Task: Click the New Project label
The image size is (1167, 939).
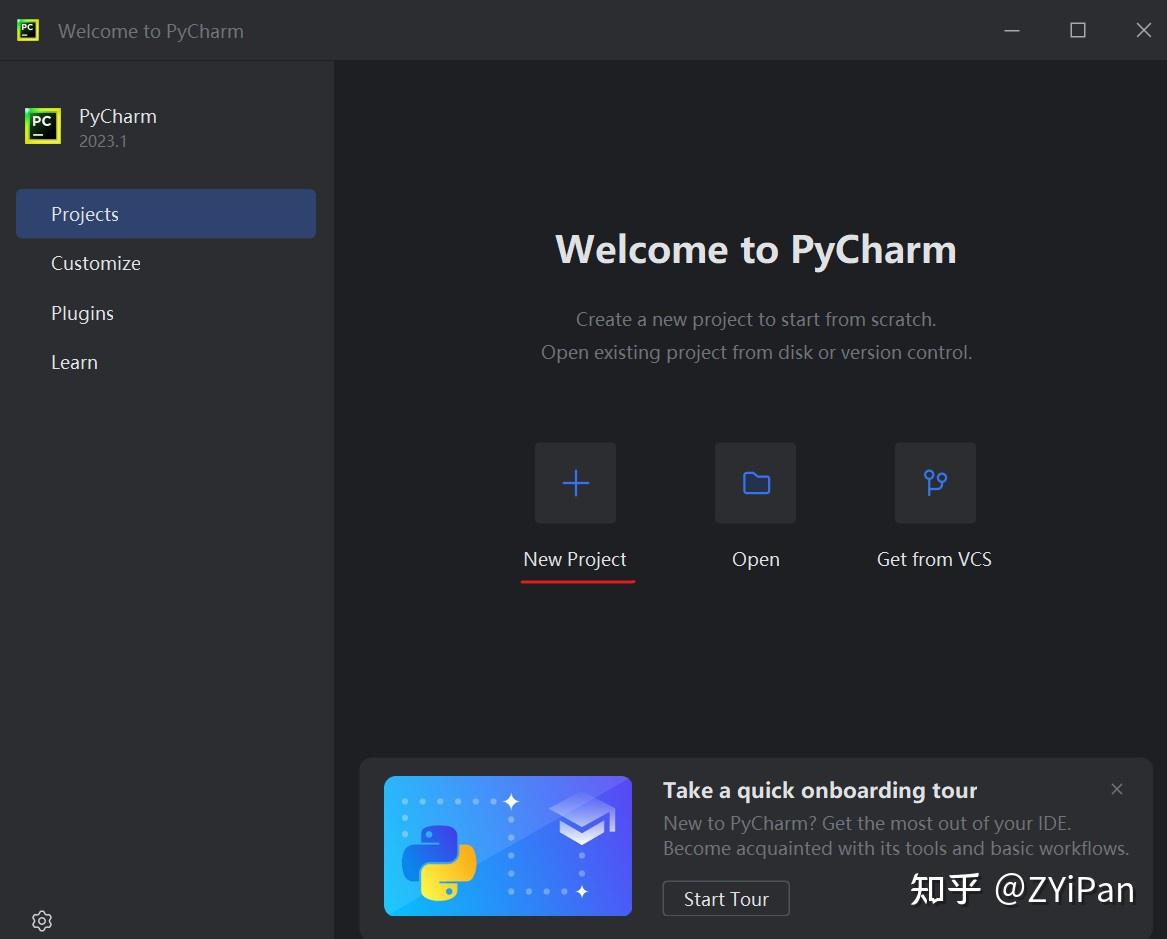Action: pos(575,559)
